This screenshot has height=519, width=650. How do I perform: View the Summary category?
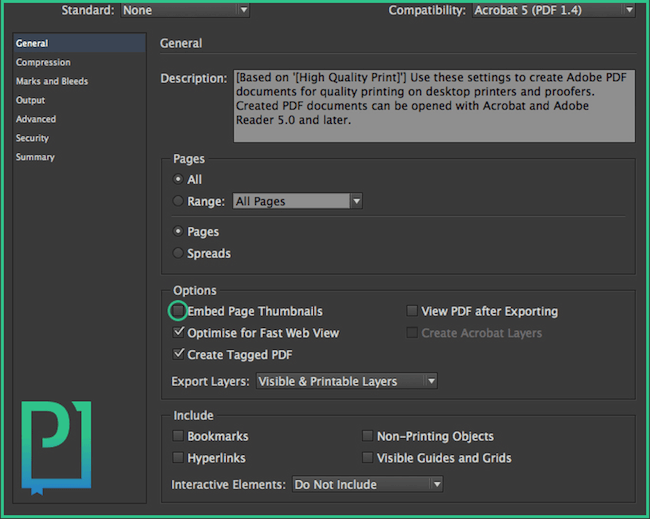35,157
